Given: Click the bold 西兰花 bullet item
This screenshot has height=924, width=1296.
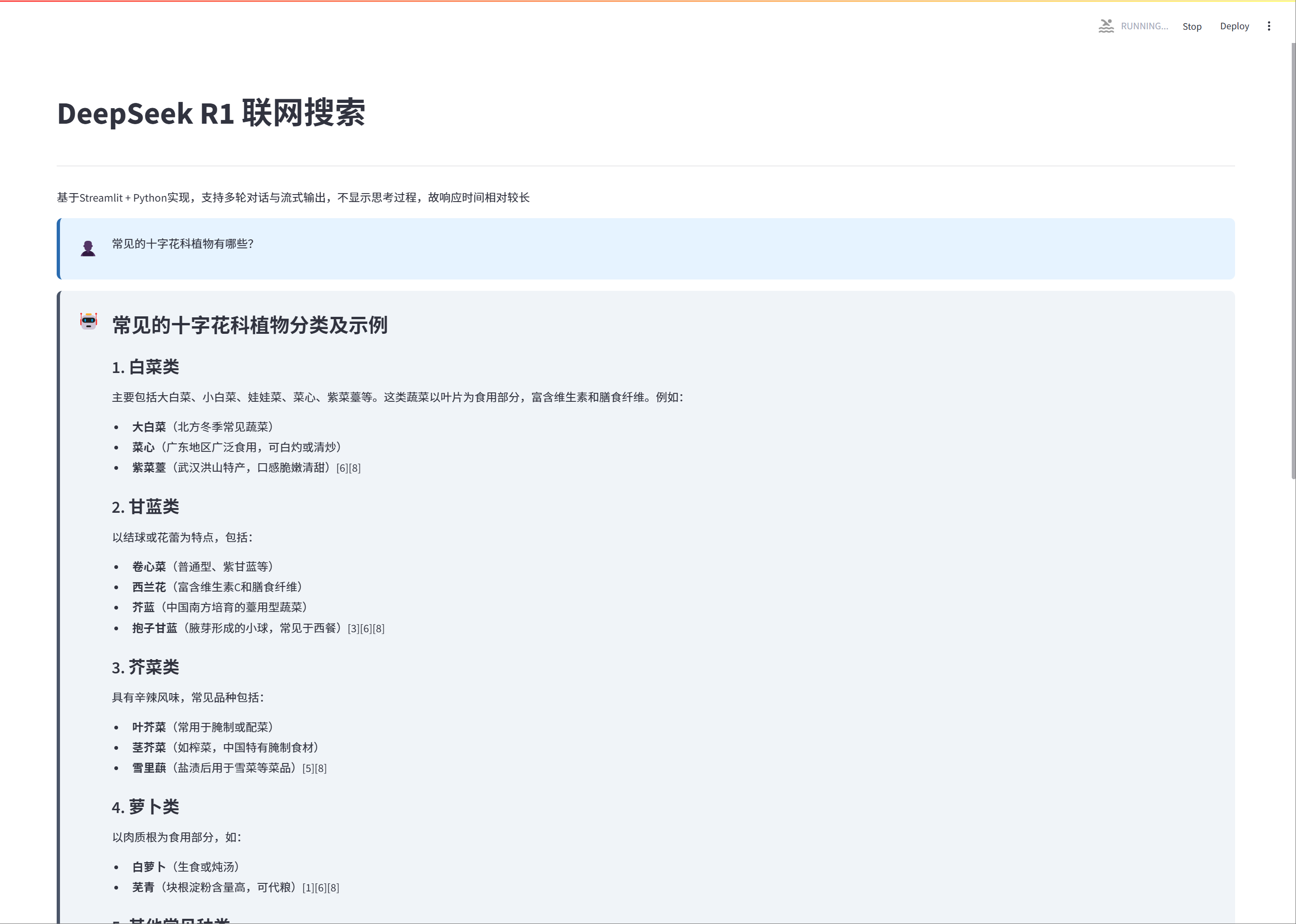Looking at the screenshot, I should coord(149,587).
